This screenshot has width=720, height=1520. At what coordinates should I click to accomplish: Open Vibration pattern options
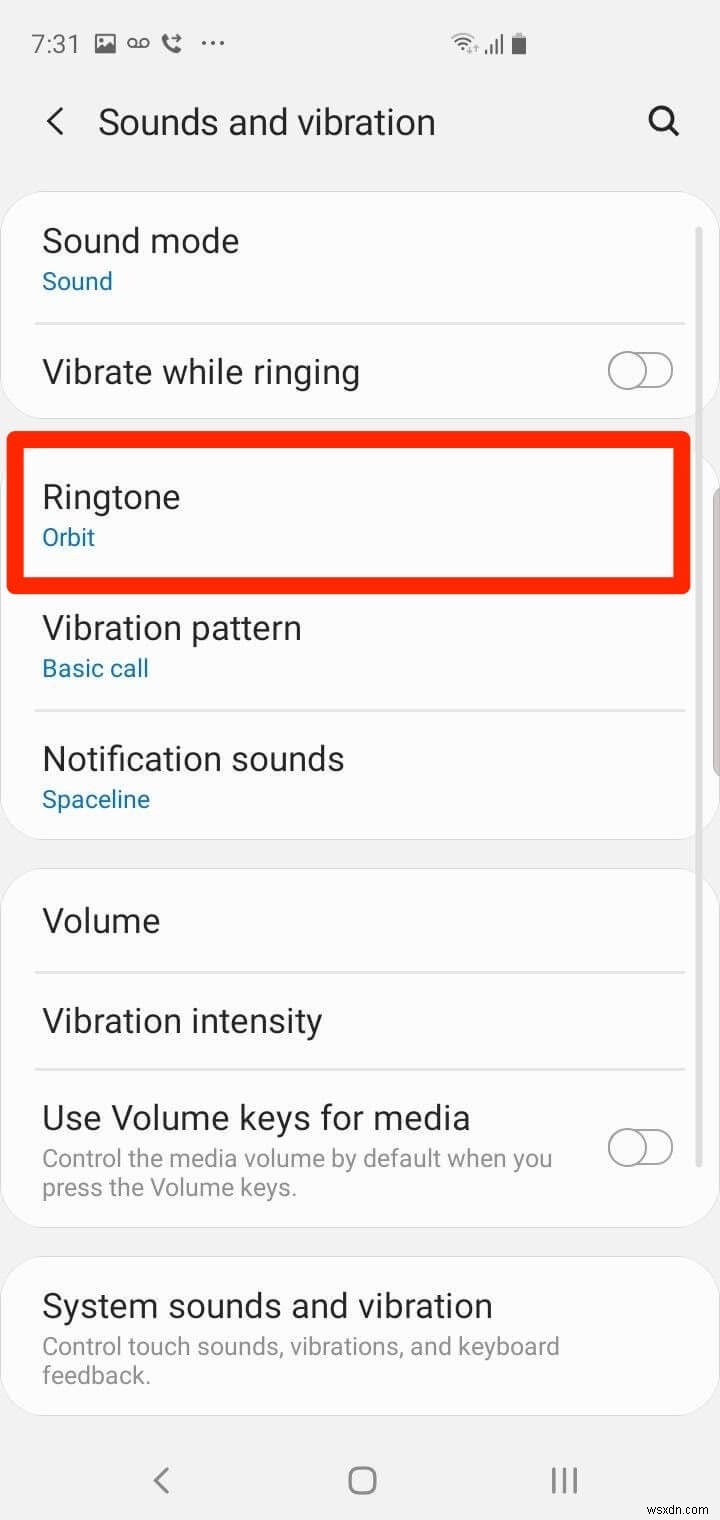(x=171, y=645)
